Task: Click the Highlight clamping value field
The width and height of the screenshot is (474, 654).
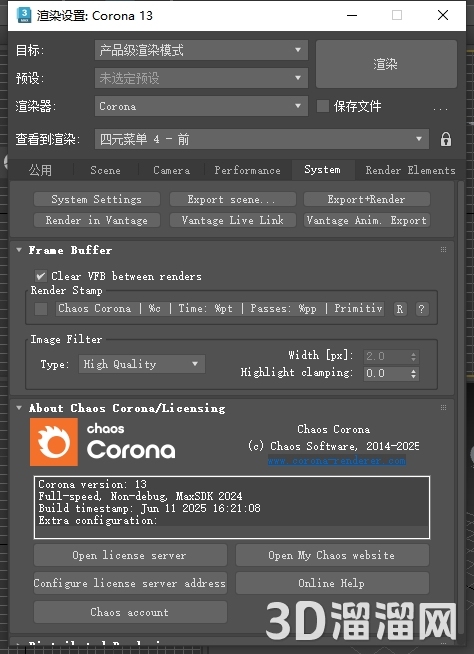Action: coord(386,373)
